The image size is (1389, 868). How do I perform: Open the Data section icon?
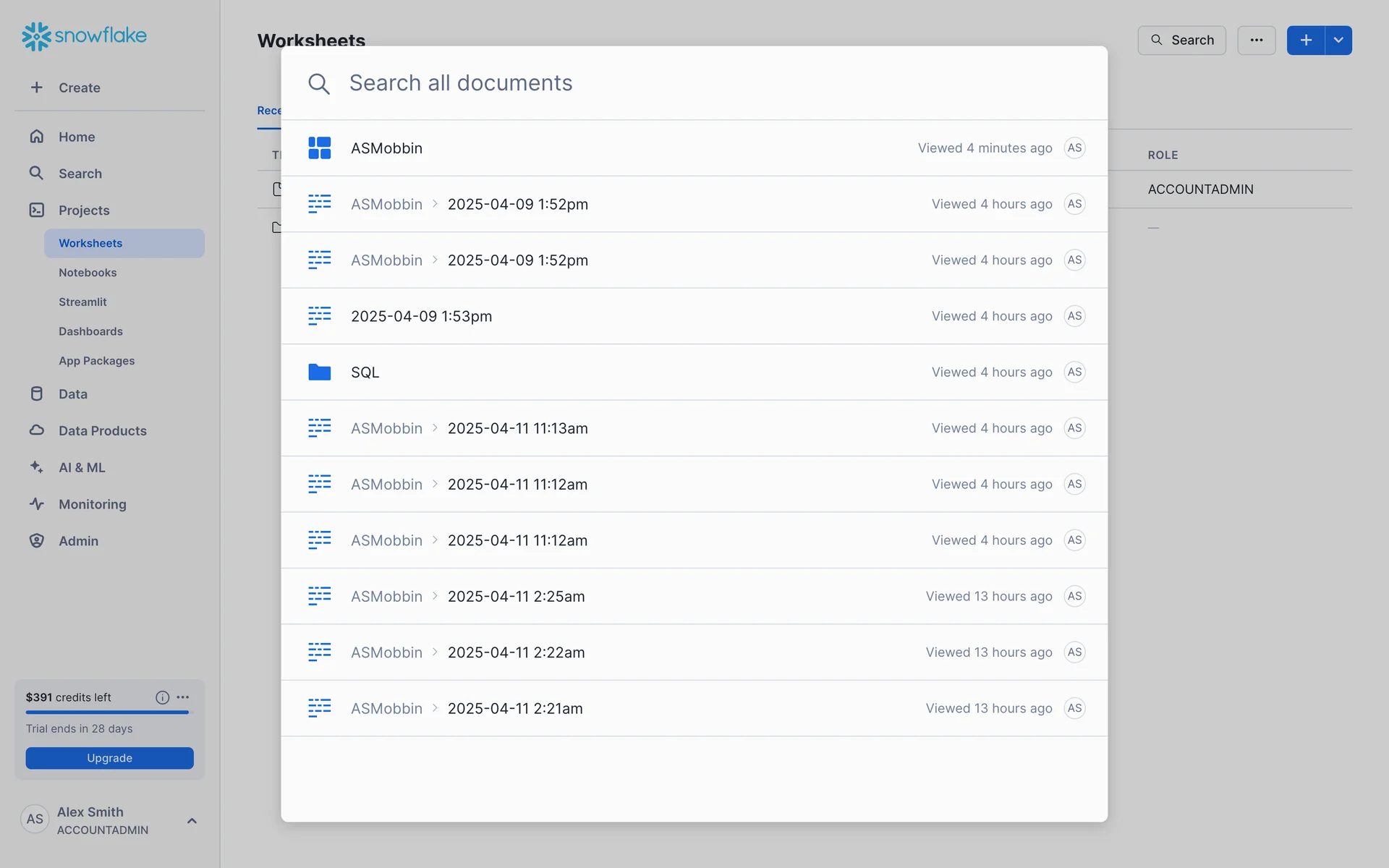pos(37,394)
